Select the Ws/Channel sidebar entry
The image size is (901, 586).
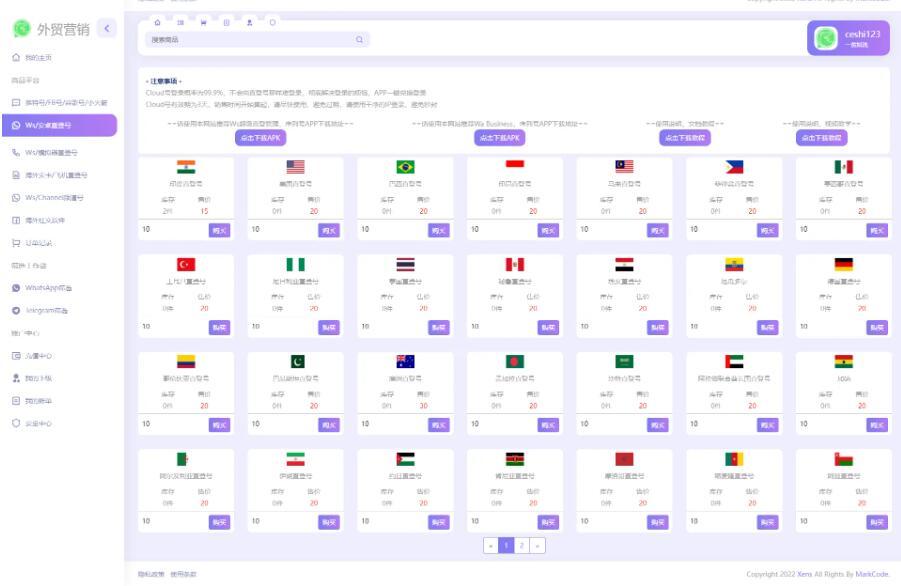pyautogui.click(x=58, y=197)
